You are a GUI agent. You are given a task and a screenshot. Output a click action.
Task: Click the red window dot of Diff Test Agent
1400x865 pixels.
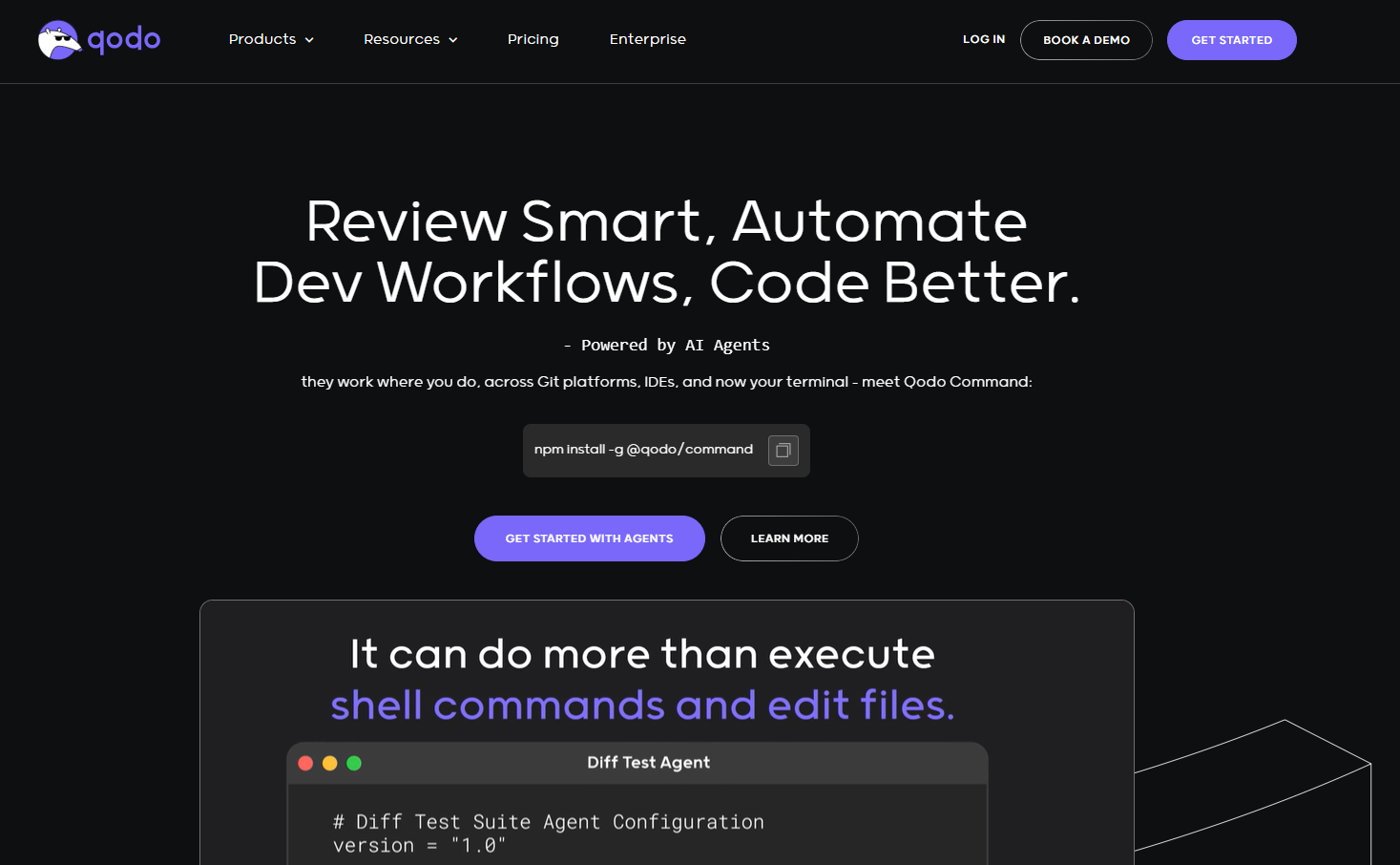click(305, 763)
